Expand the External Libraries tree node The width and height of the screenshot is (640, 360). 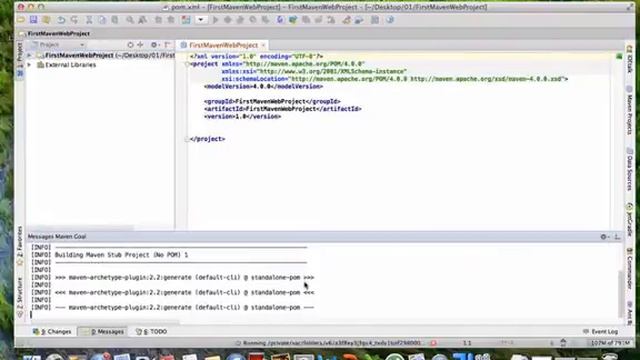29,65
